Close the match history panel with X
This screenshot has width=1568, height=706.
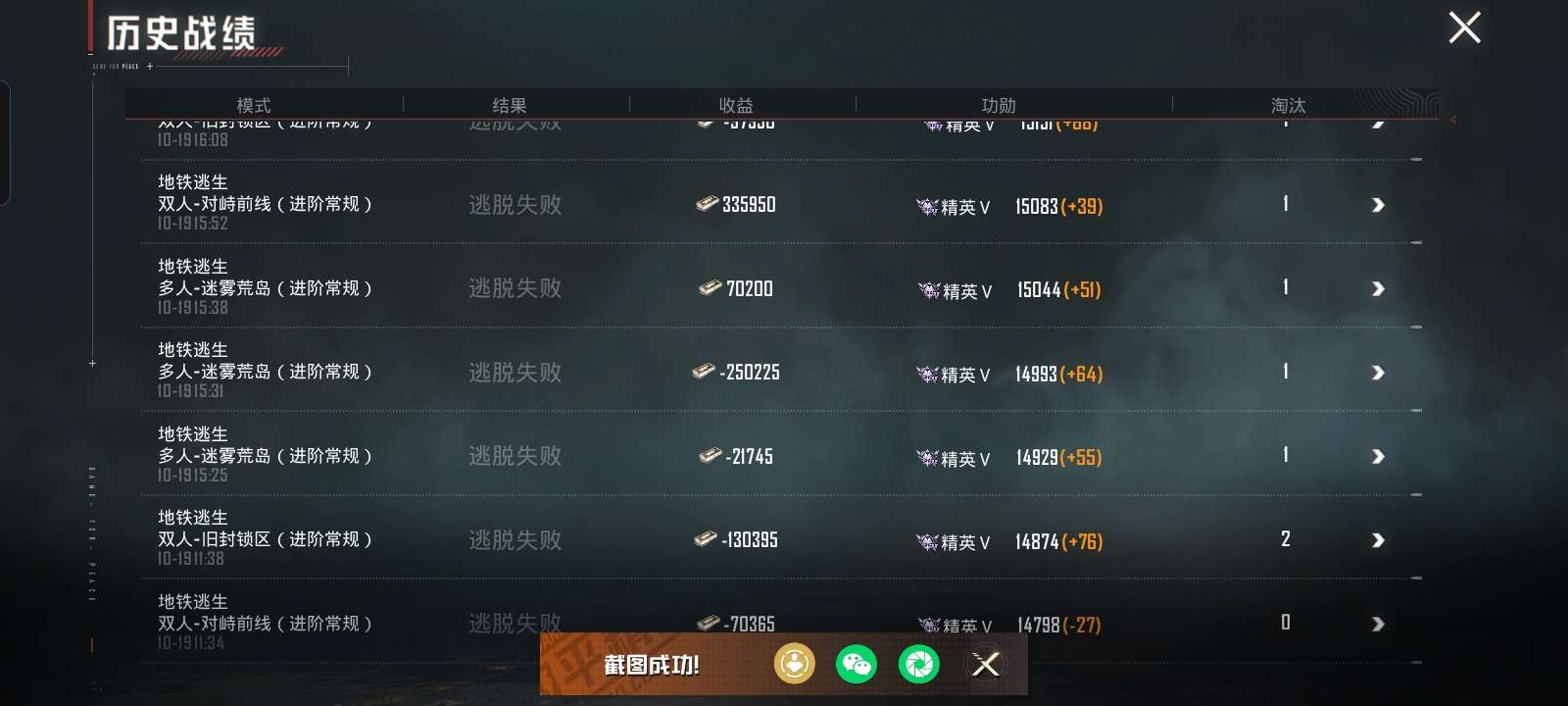click(x=1464, y=27)
